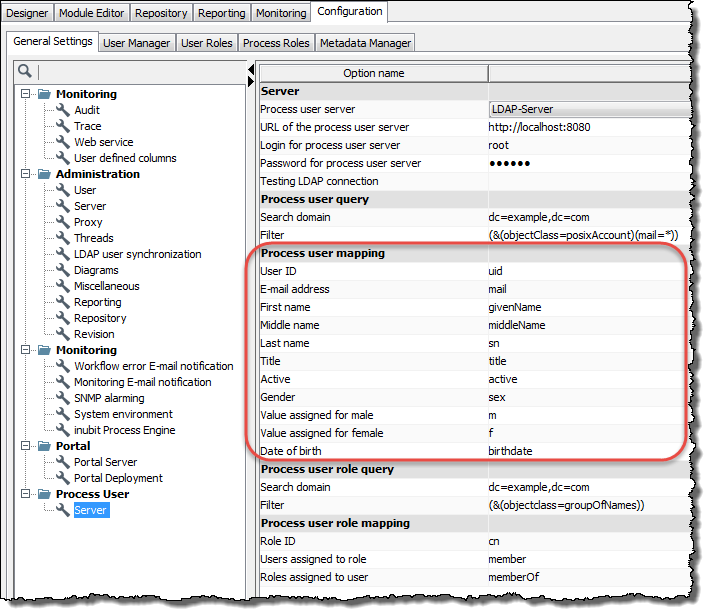Open the Process user server dropdown

point(590,109)
